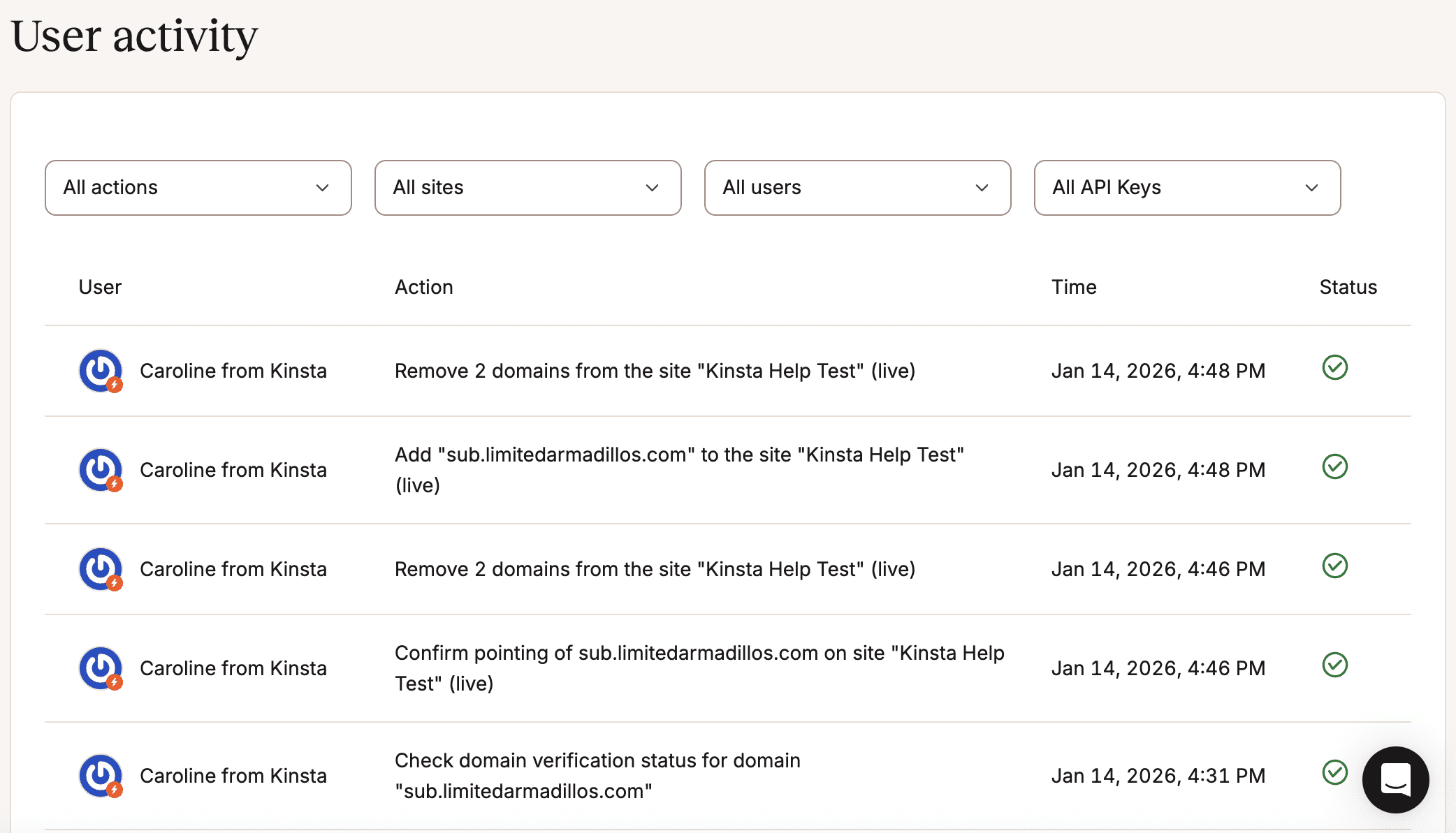Click the Check domain verification status action text
The width and height of the screenshot is (1456, 833).
click(597, 776)
